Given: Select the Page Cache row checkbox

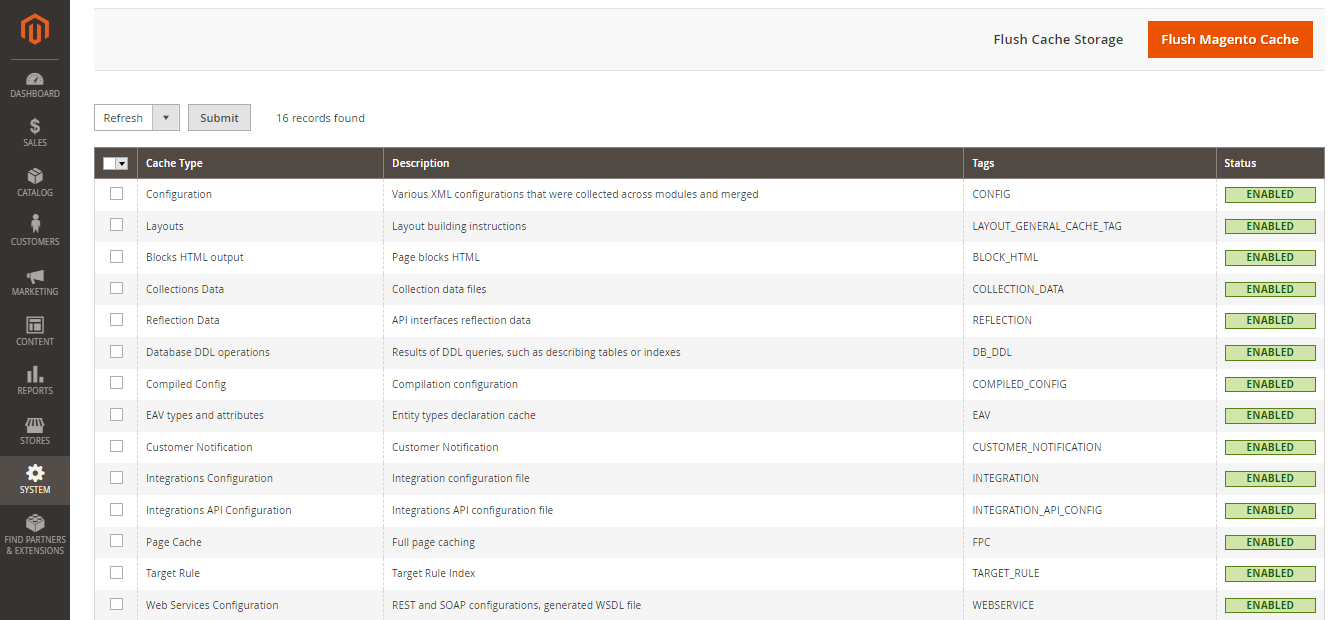Looking at the screenshot, I should 116,541.
